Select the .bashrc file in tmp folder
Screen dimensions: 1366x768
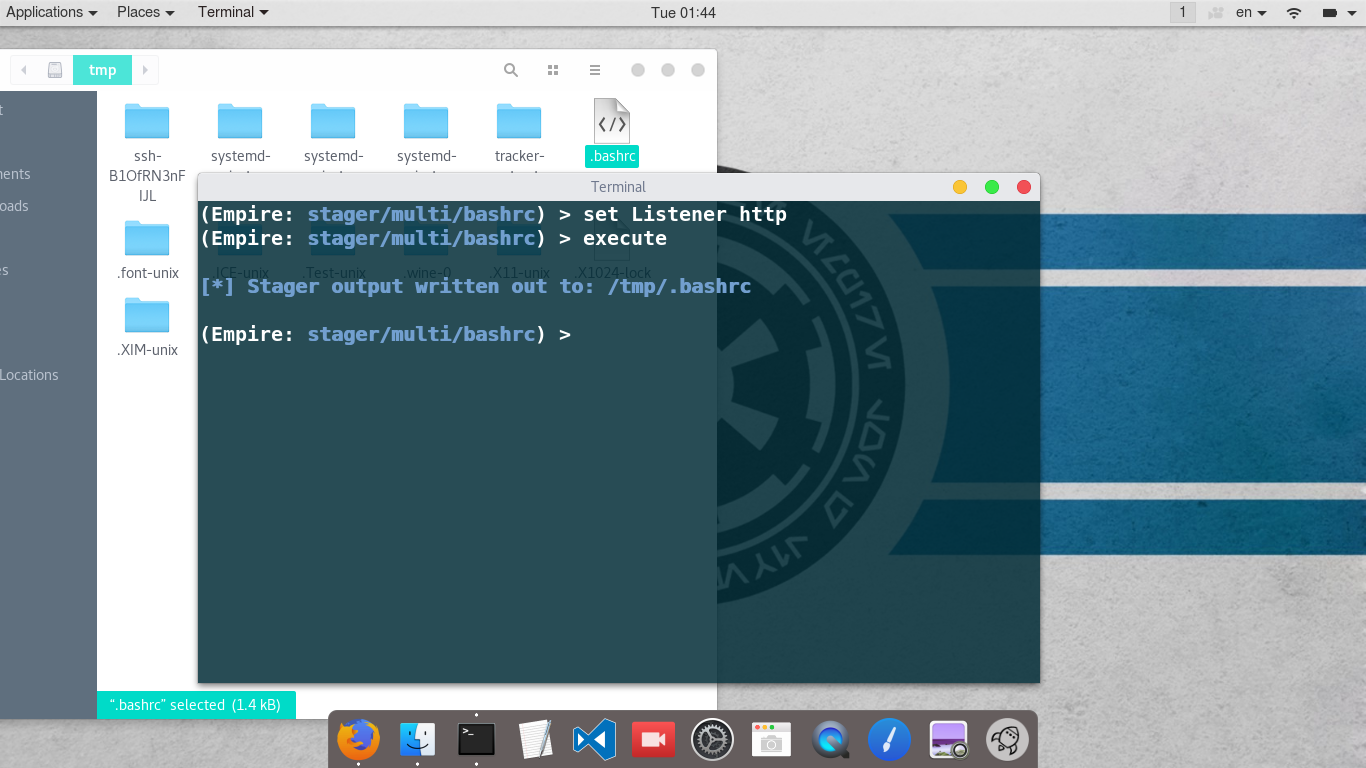[x=612, y=132]
